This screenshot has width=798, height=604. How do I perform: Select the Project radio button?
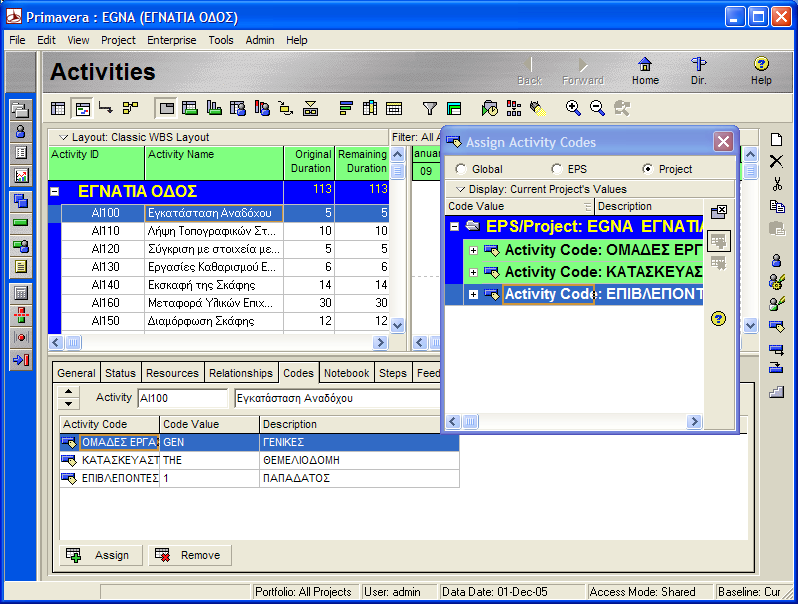pyautogui.click(x=647, y=169)
